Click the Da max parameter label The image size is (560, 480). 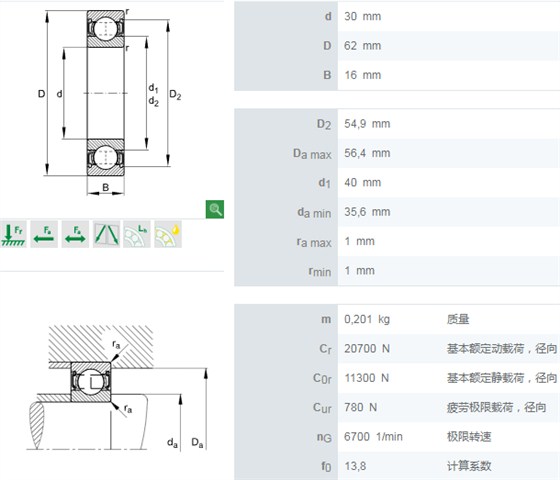coord(312,154)
